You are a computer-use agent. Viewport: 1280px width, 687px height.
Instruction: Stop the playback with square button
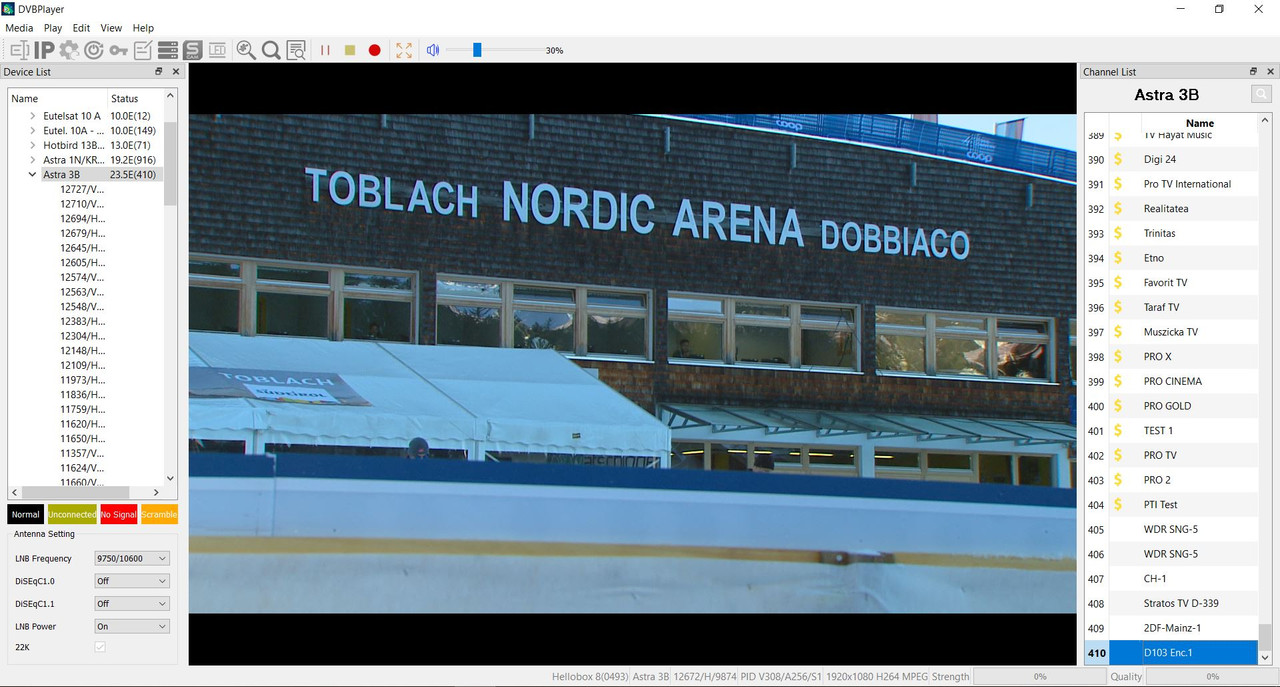point(350,50)
